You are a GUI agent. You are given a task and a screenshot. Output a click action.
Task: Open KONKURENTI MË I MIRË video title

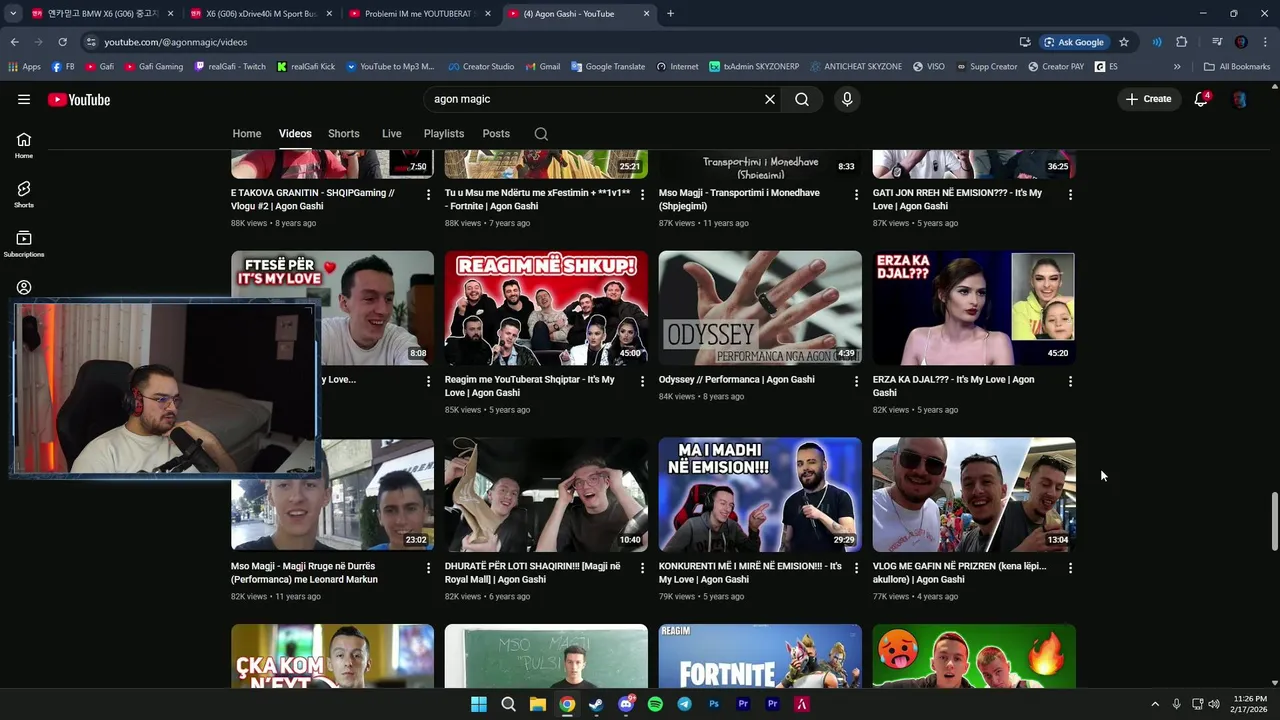point(750,573)
